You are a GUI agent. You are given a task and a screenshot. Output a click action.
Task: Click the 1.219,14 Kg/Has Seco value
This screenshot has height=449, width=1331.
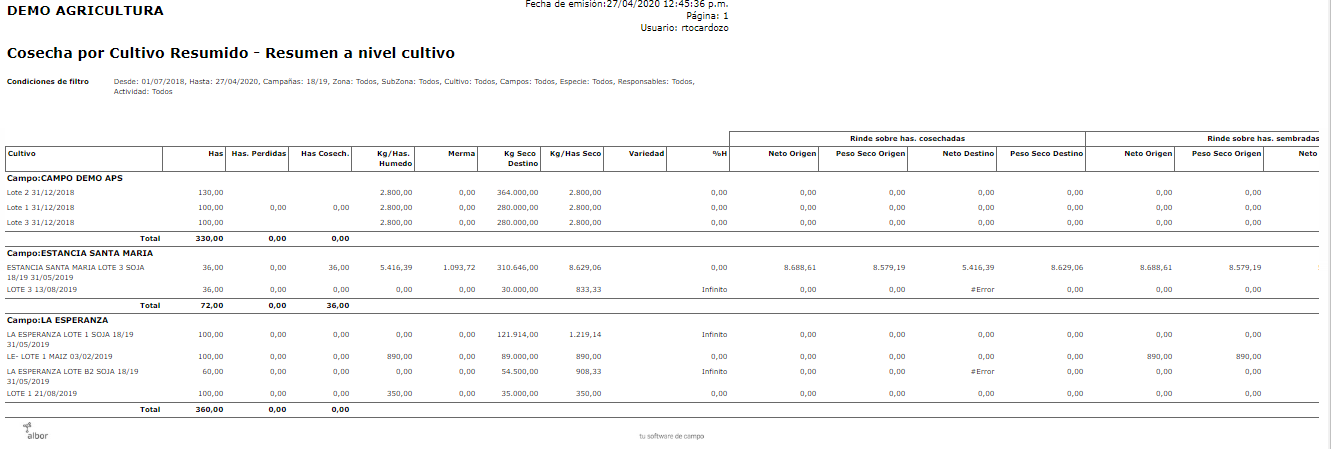(586, 335)
